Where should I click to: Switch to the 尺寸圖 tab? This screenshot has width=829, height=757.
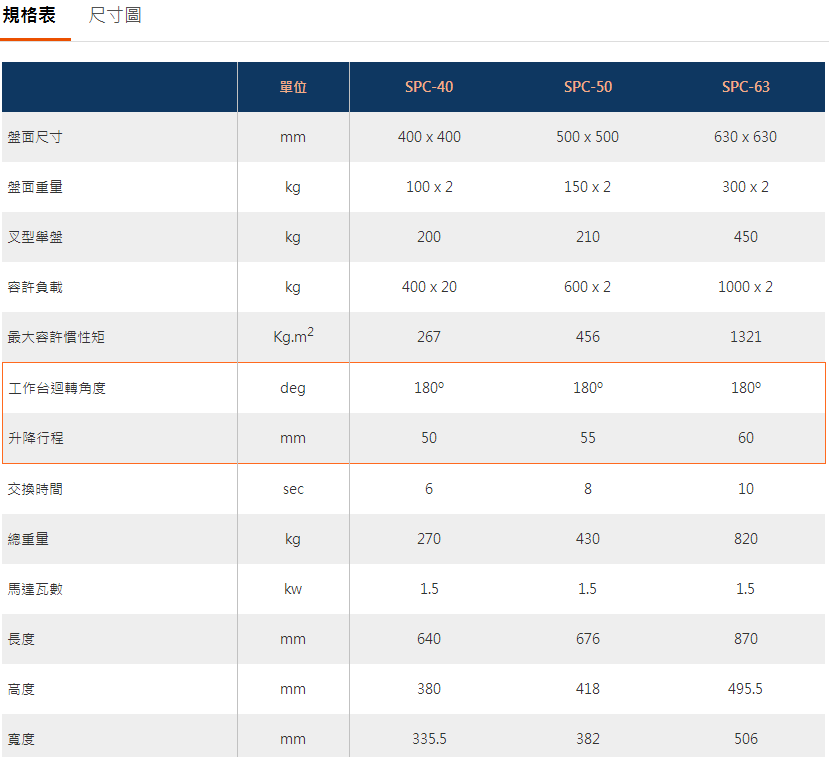115,16
